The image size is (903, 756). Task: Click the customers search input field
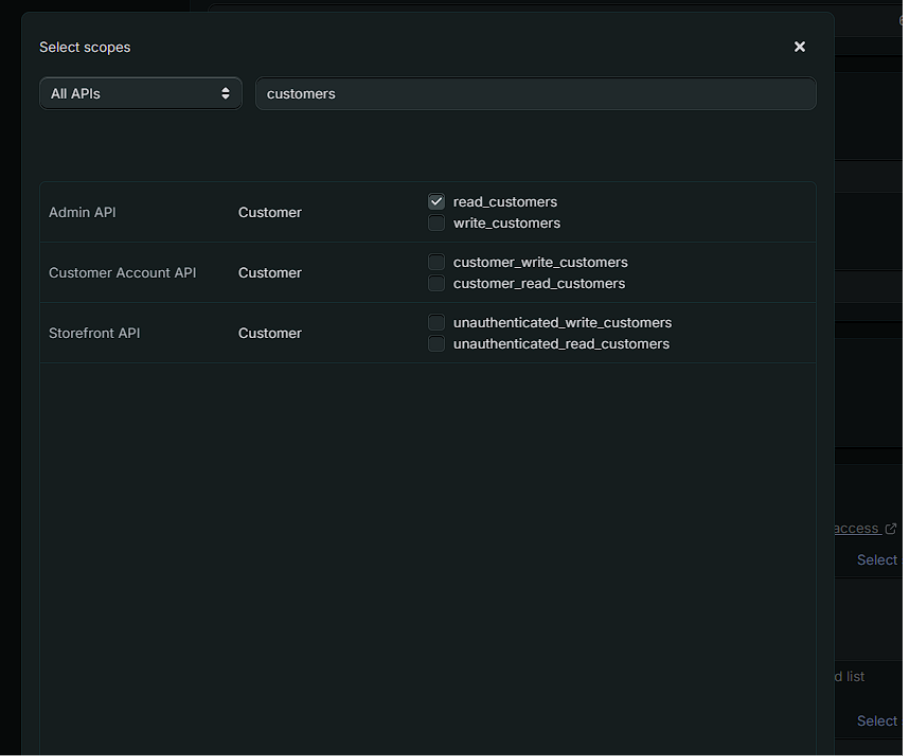click(536, 93)
